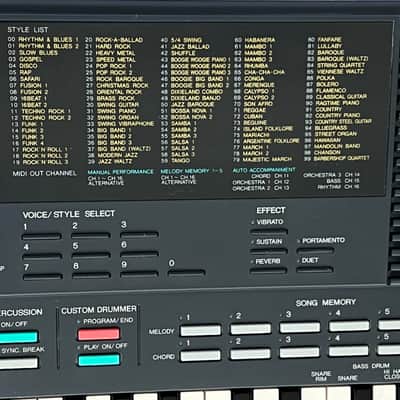Point to the STYLE LIST heading
400x400 pixels.
[x=28, y=30]
